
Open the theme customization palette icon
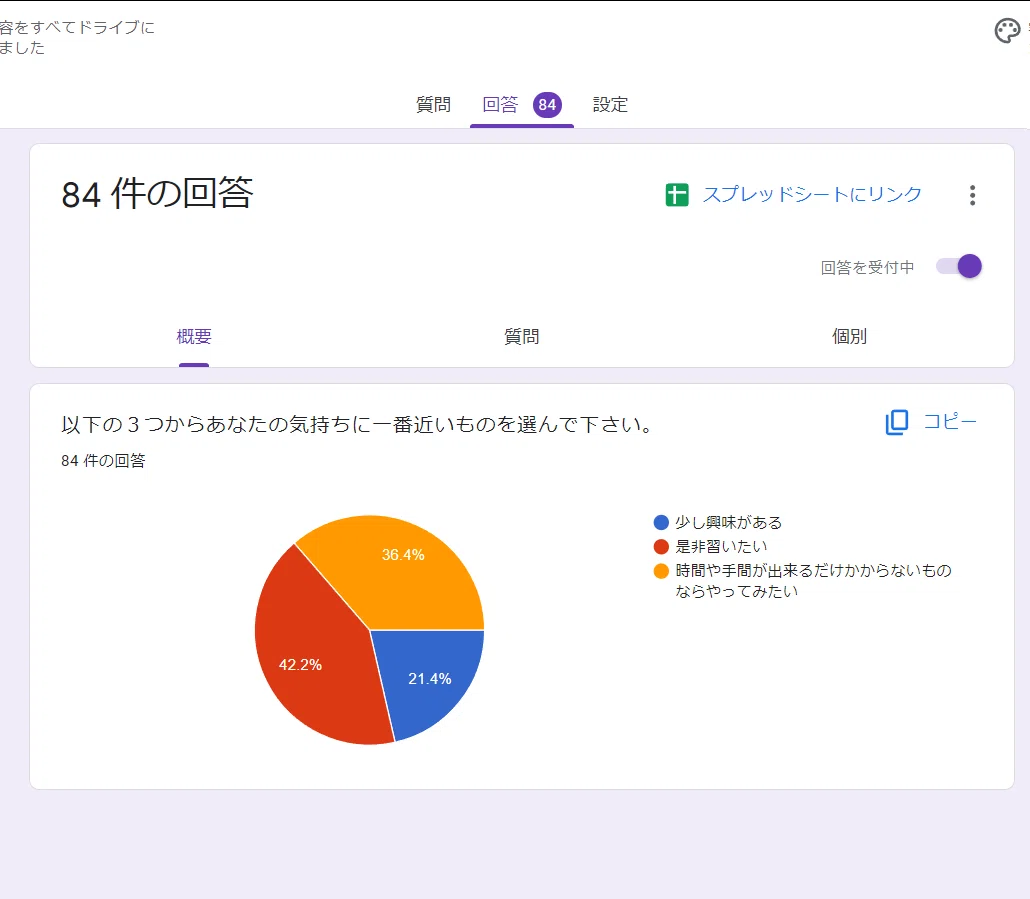pyautogui.click(x=1007, y=31)
